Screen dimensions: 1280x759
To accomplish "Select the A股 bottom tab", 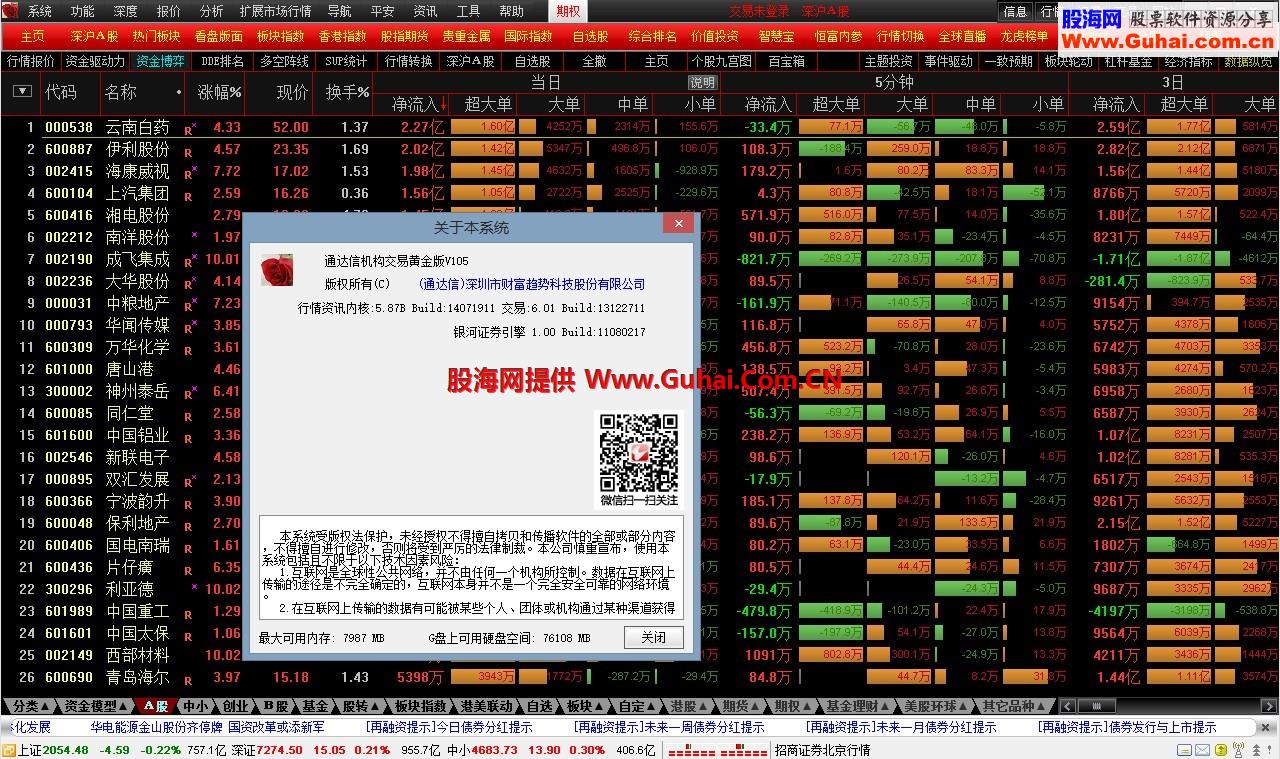I will tap(155, 706).
